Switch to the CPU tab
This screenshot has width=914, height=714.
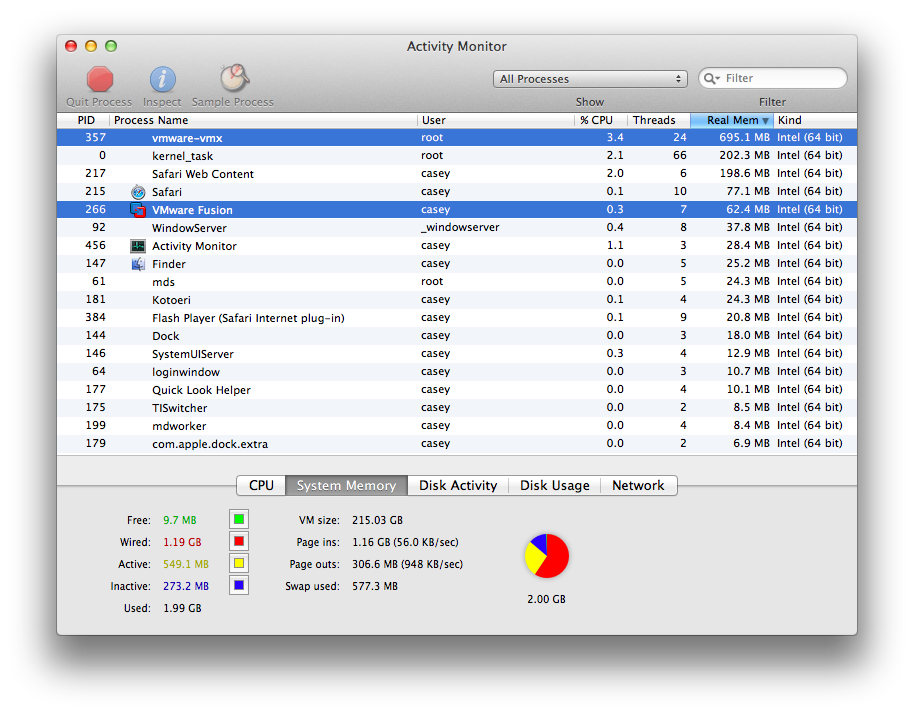(261, 486)
